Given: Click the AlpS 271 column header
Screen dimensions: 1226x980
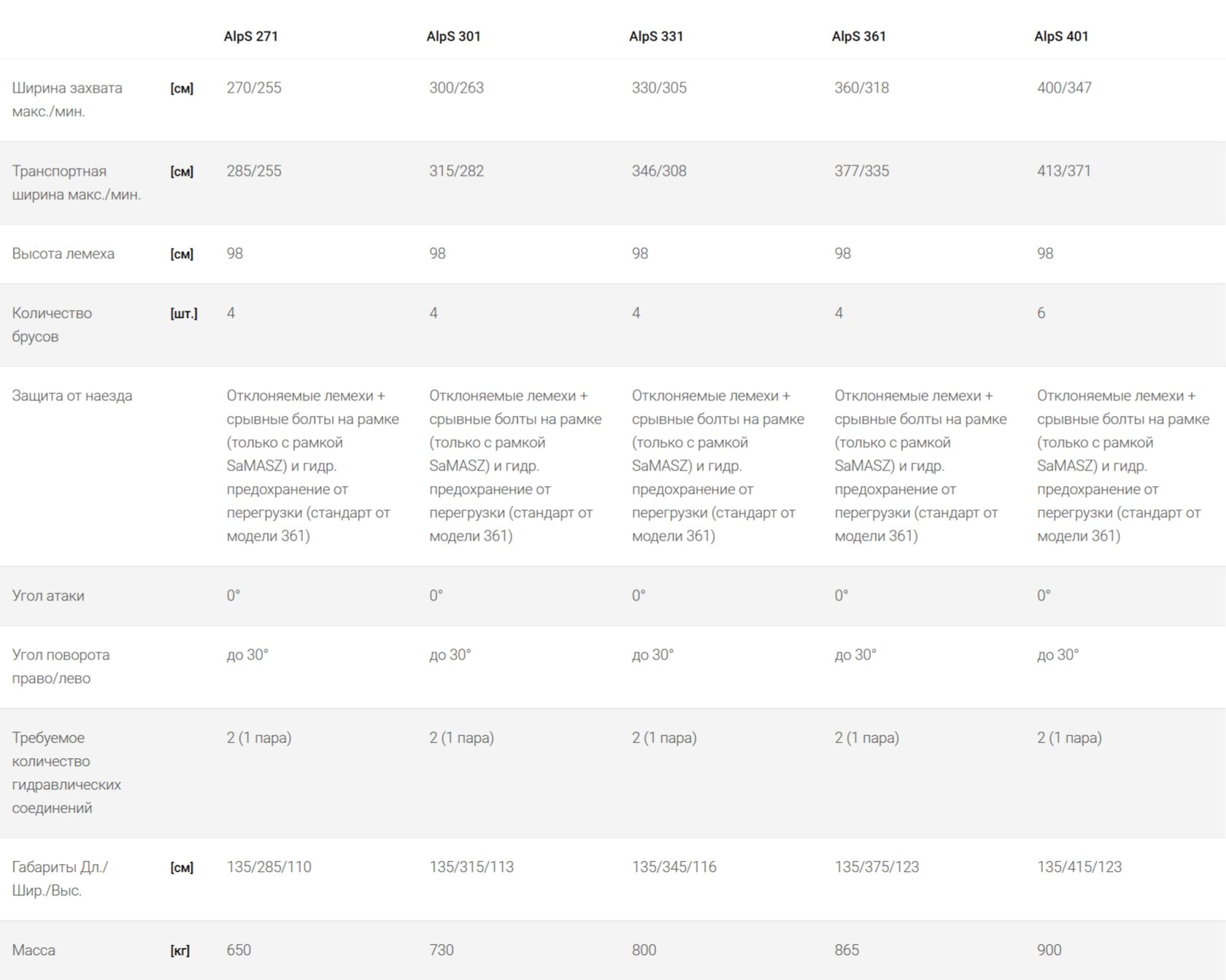Looking at the screenshot, I should point(250,36).
